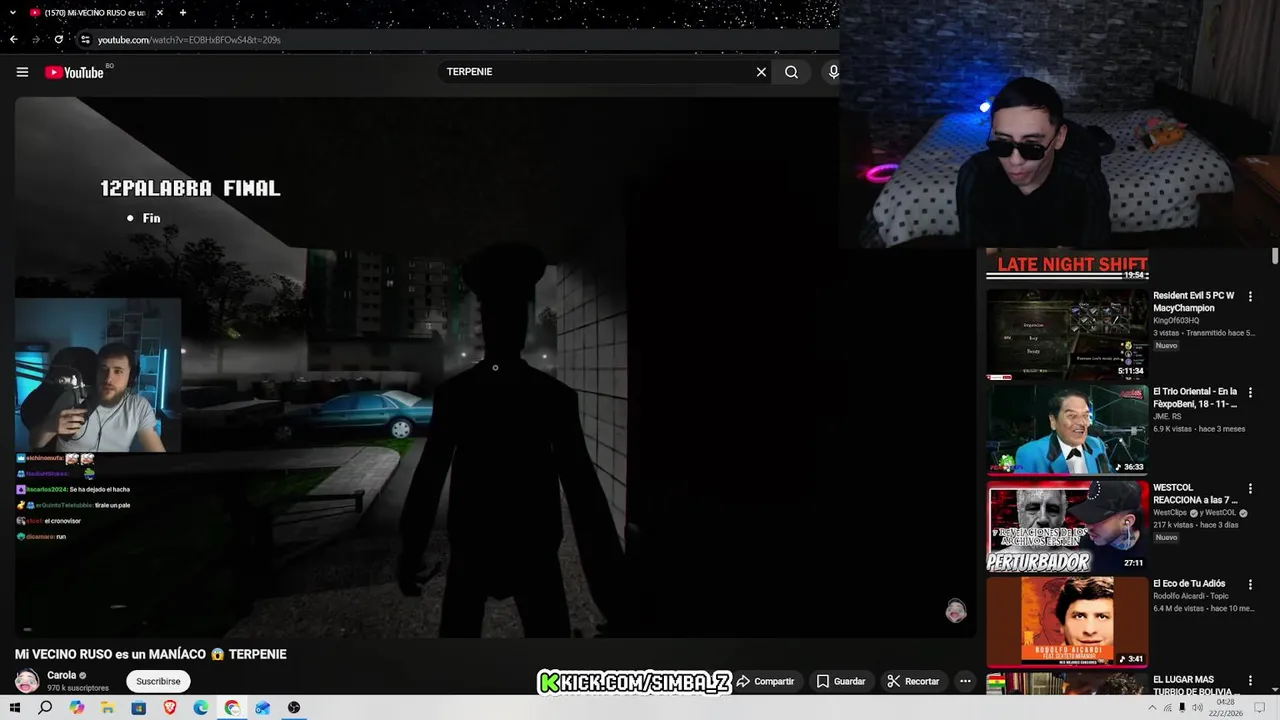1280x720 pixels.
Task: Open the El Eco de Tu Adiós thumbnail
Action: [x=1067, y=622]
